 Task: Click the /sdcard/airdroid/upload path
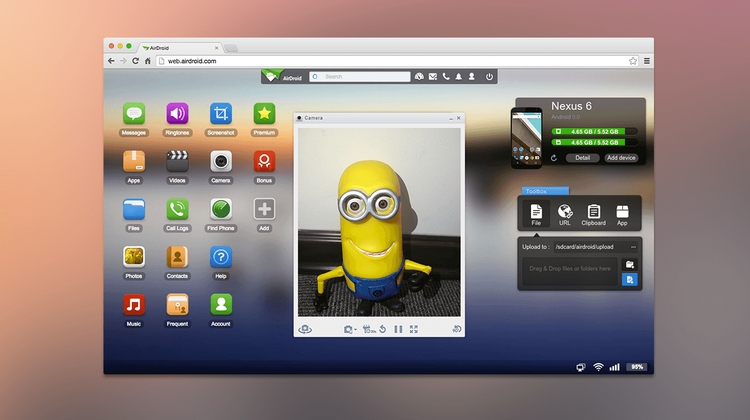pos(584,247)
